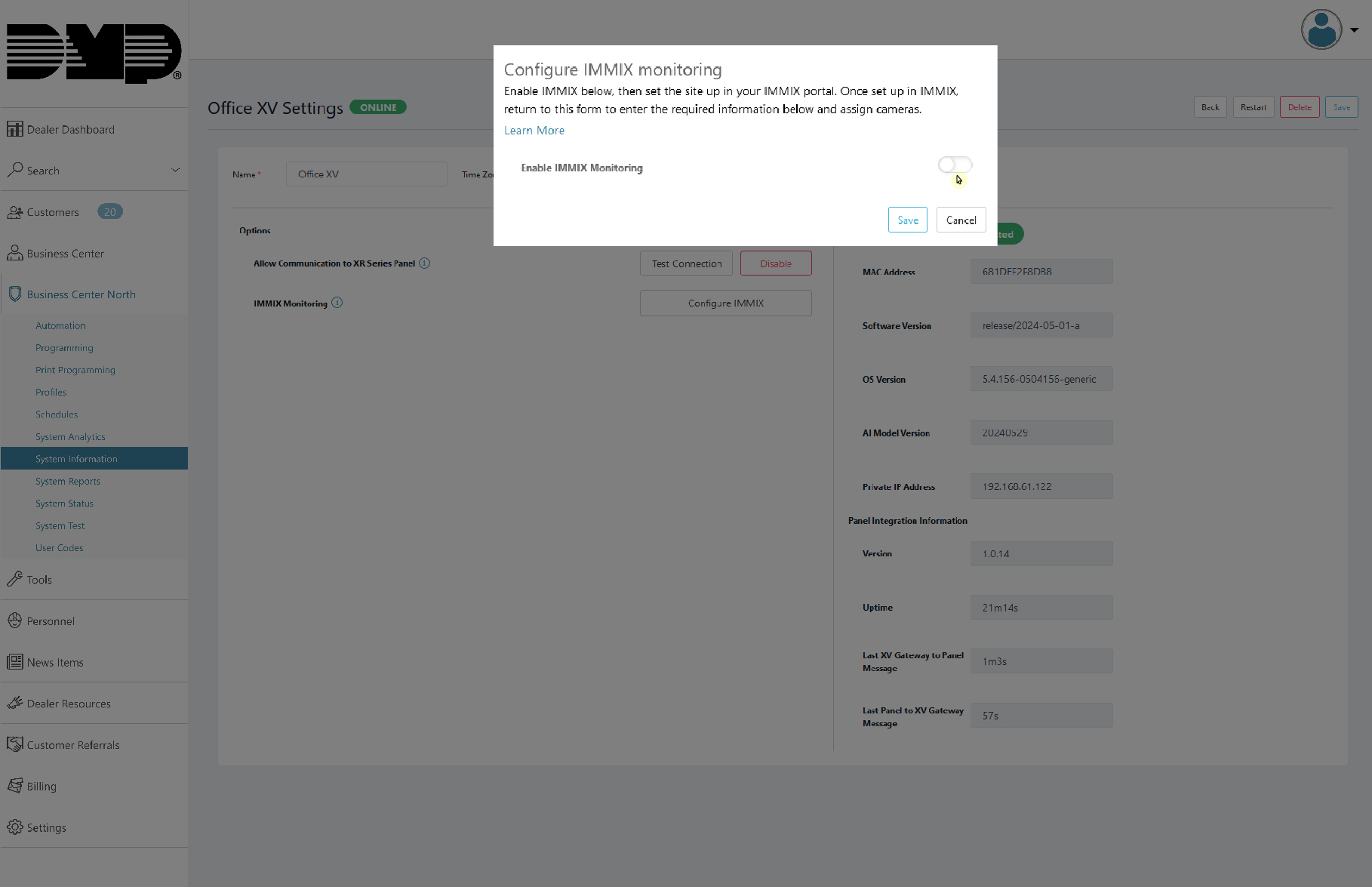Image resolution: width=1372 pixels, height=887 pixels.
Task: Click the Tools wrench icon
Action: (x=14, y=579)
